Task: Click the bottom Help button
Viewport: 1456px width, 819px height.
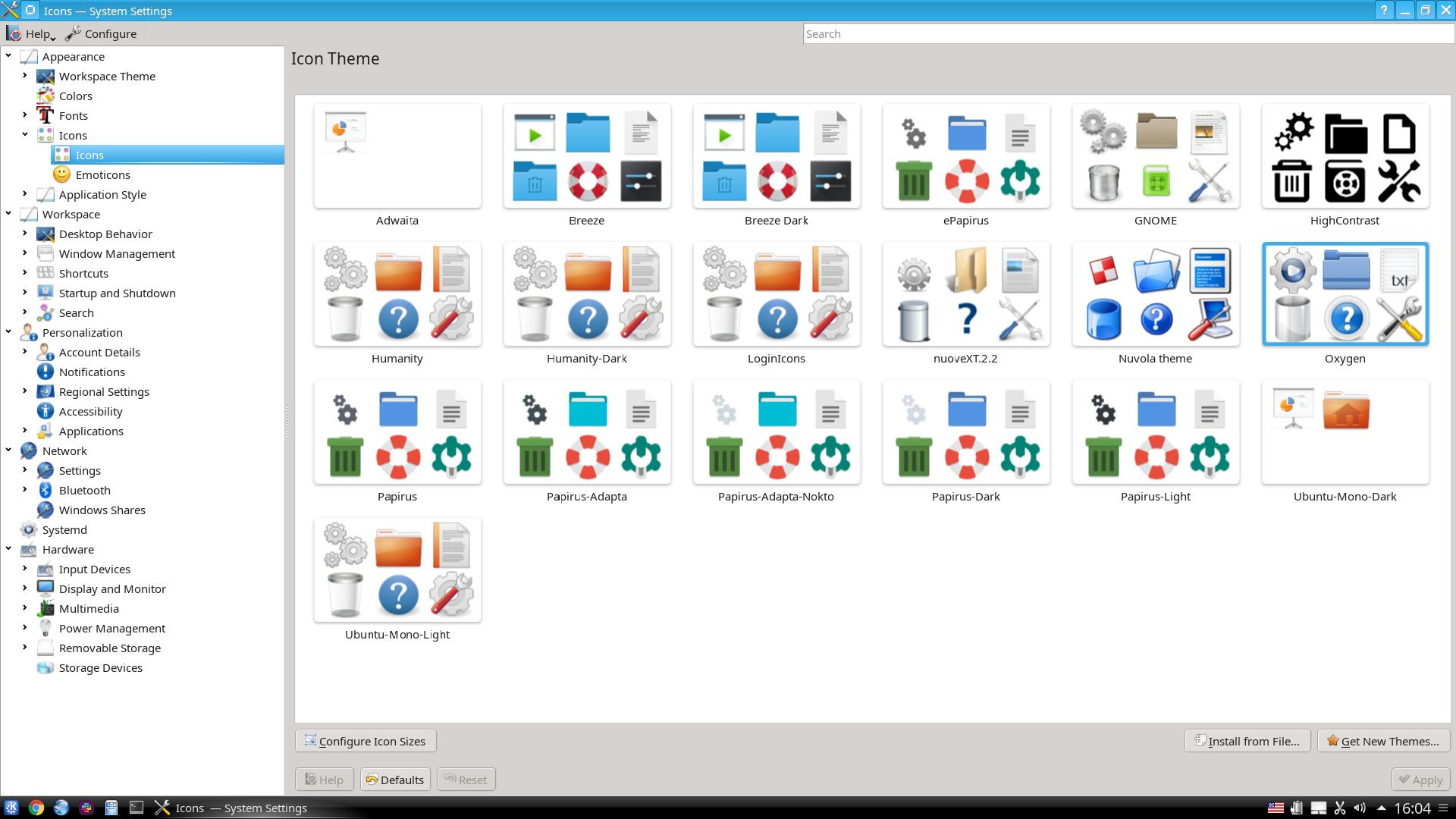Action: [x=324, y=780]
